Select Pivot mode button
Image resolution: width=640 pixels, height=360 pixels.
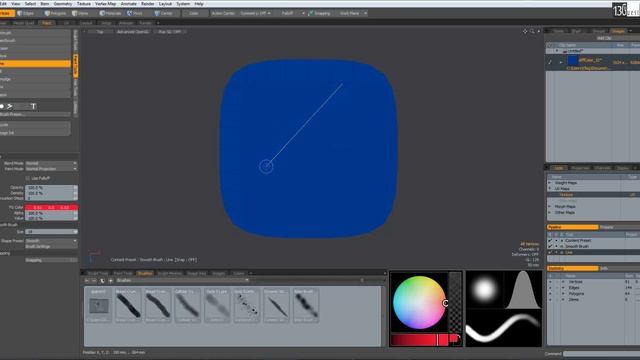pos(135,13)
